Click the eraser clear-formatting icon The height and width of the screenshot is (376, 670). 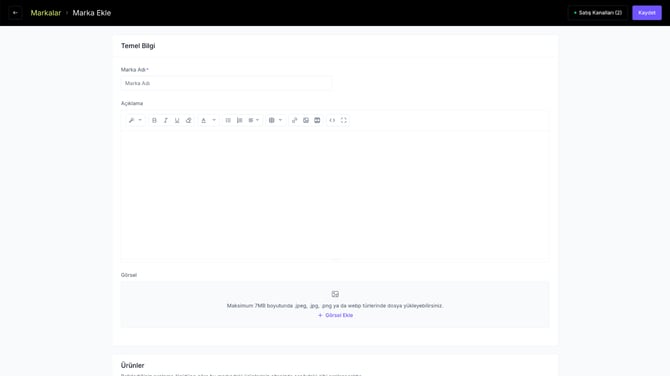click(x=188, y=120)
